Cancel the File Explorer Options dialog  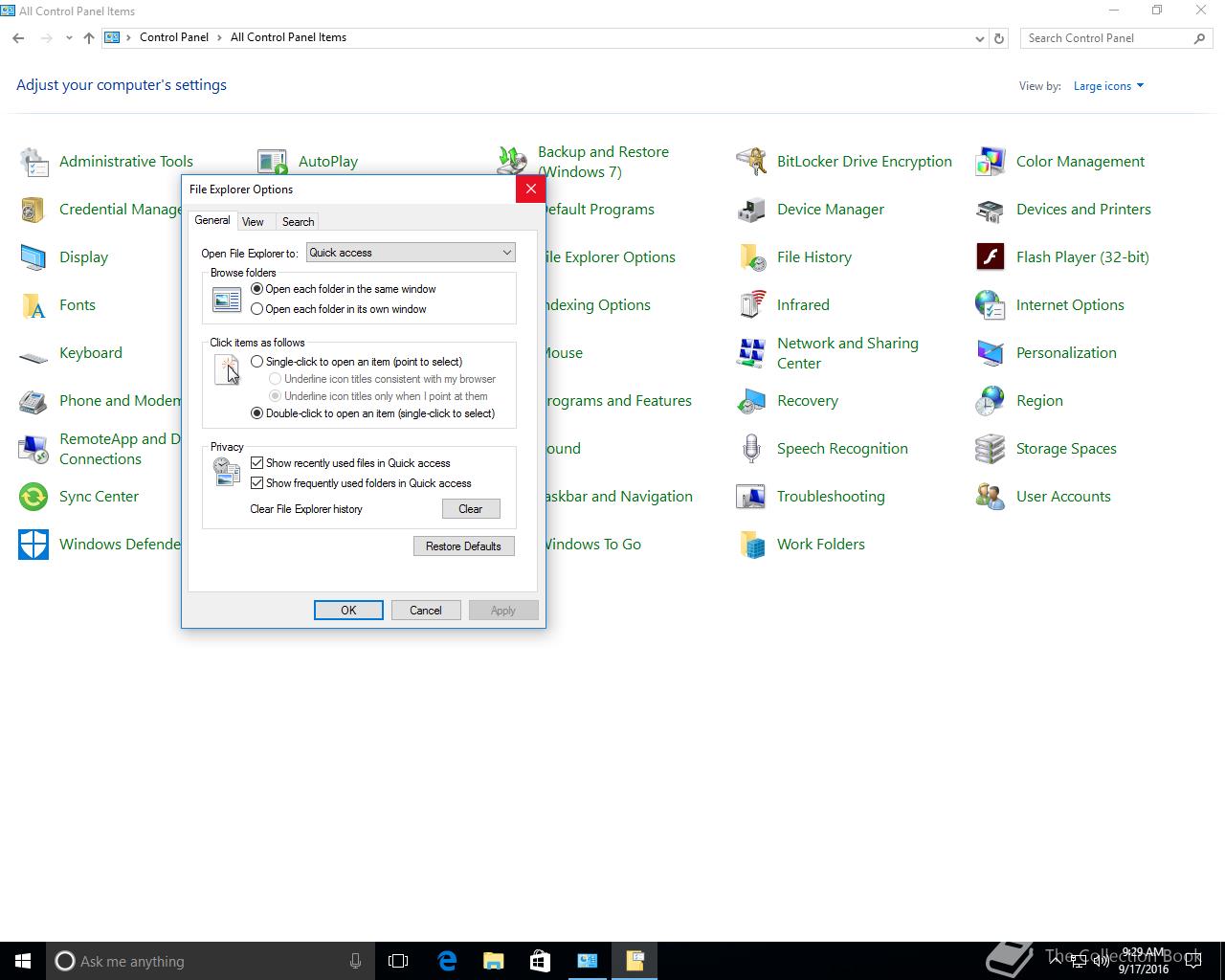[x=426, y=611]
